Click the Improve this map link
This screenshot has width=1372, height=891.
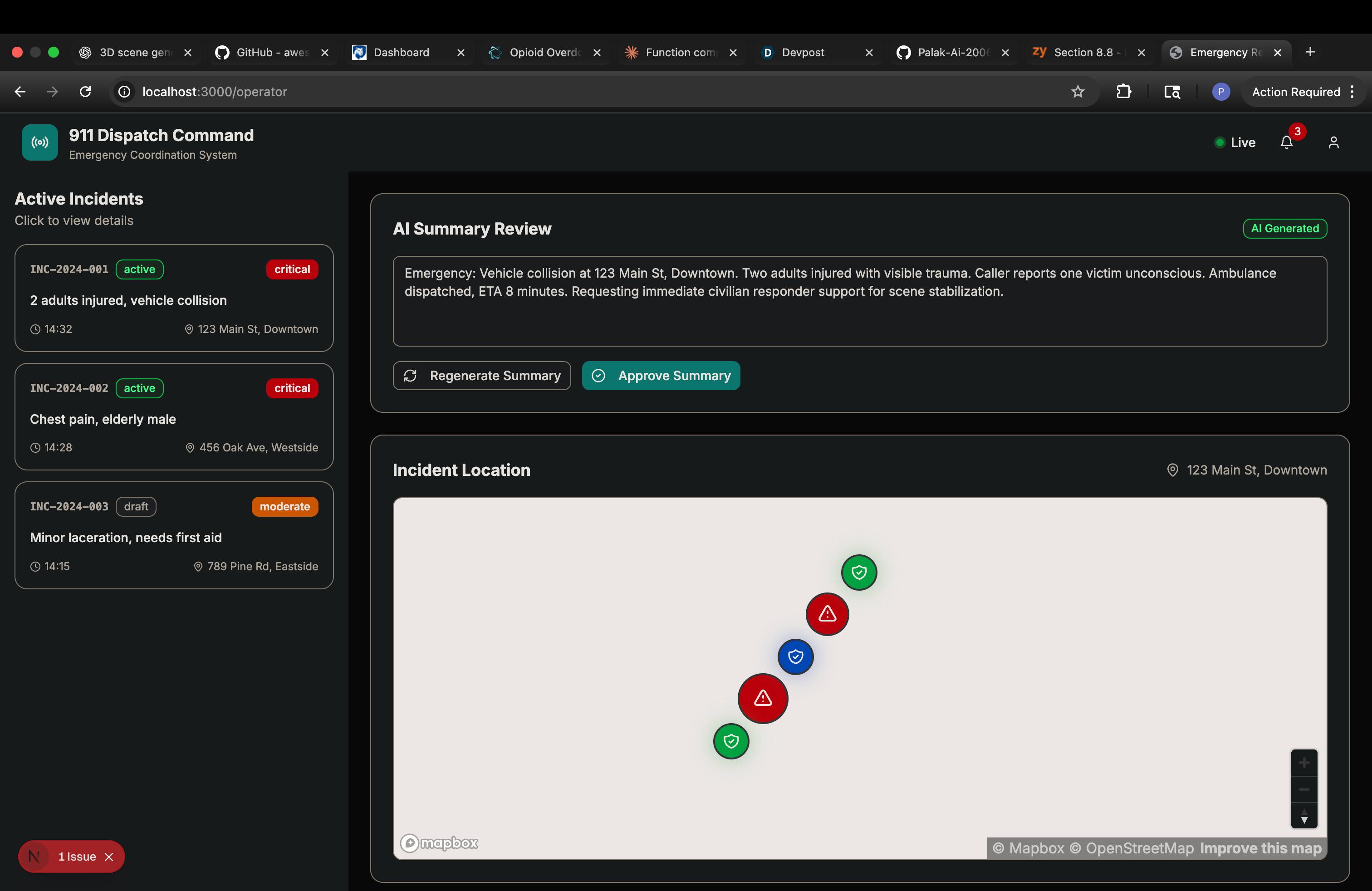[1261, 848]
